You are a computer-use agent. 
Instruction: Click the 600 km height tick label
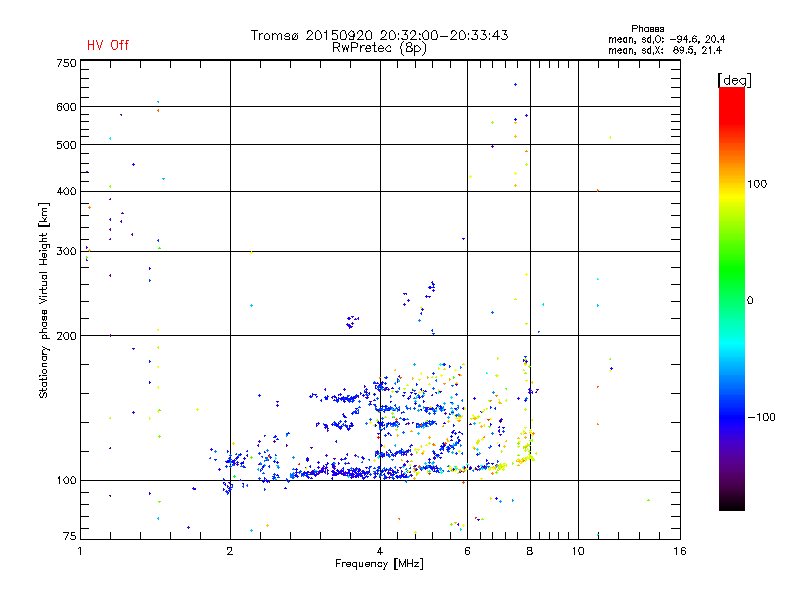[x=66, y=107]
